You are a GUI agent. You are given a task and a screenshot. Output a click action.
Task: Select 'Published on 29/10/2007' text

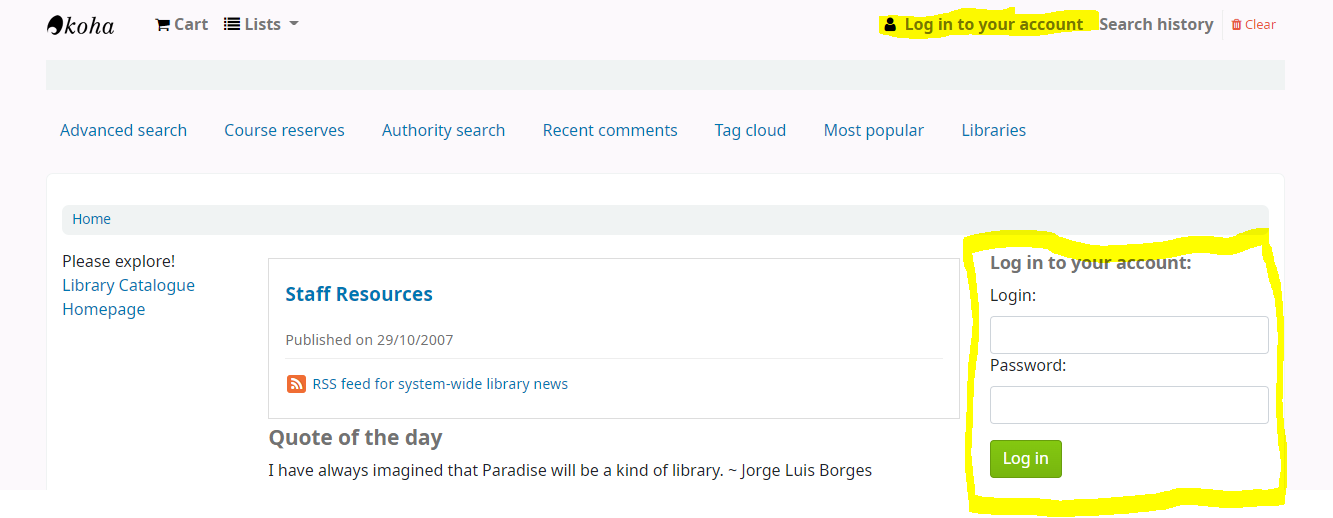pos(369,340)
